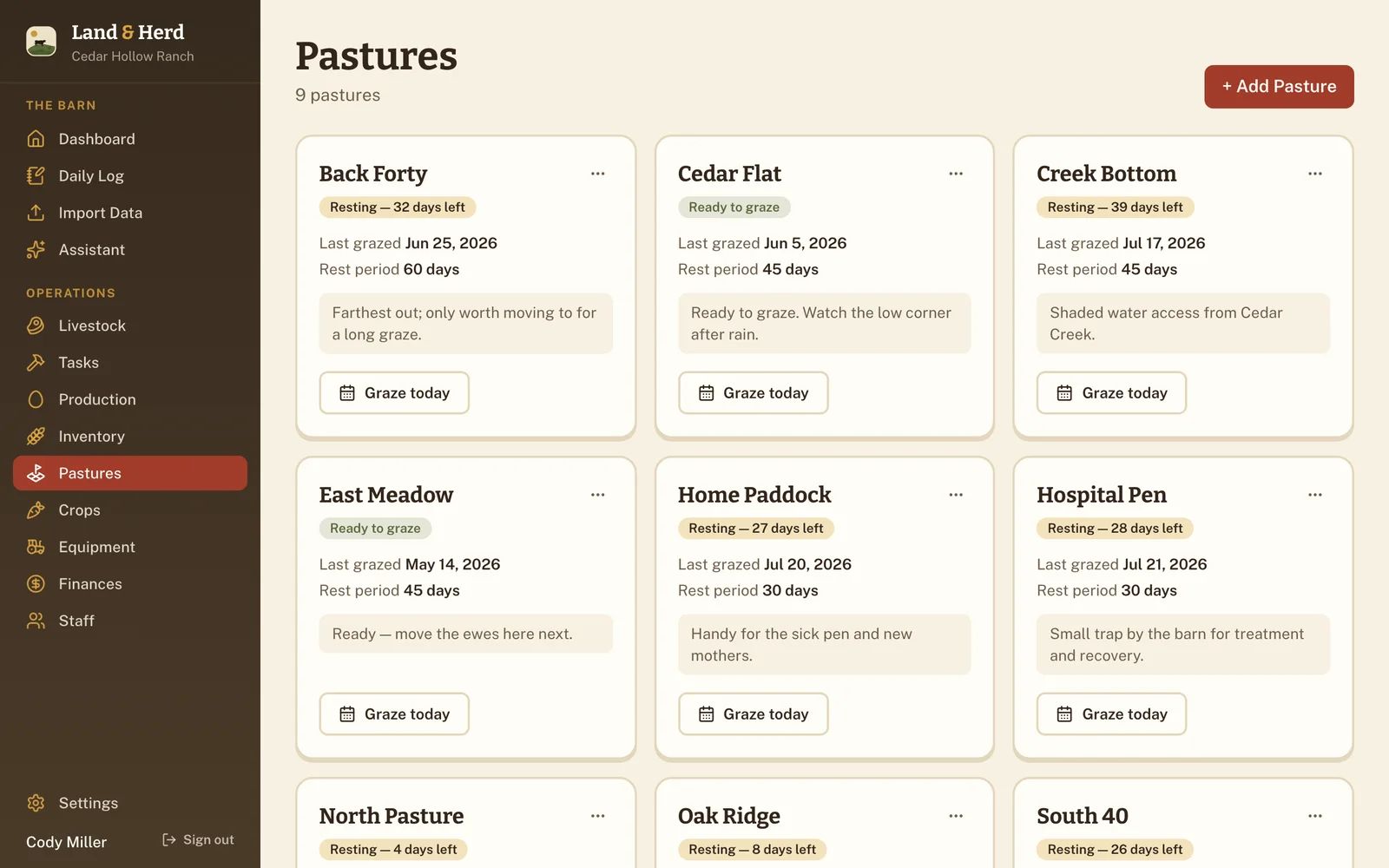Graze today on Hospital Pen

[1111, 714]
